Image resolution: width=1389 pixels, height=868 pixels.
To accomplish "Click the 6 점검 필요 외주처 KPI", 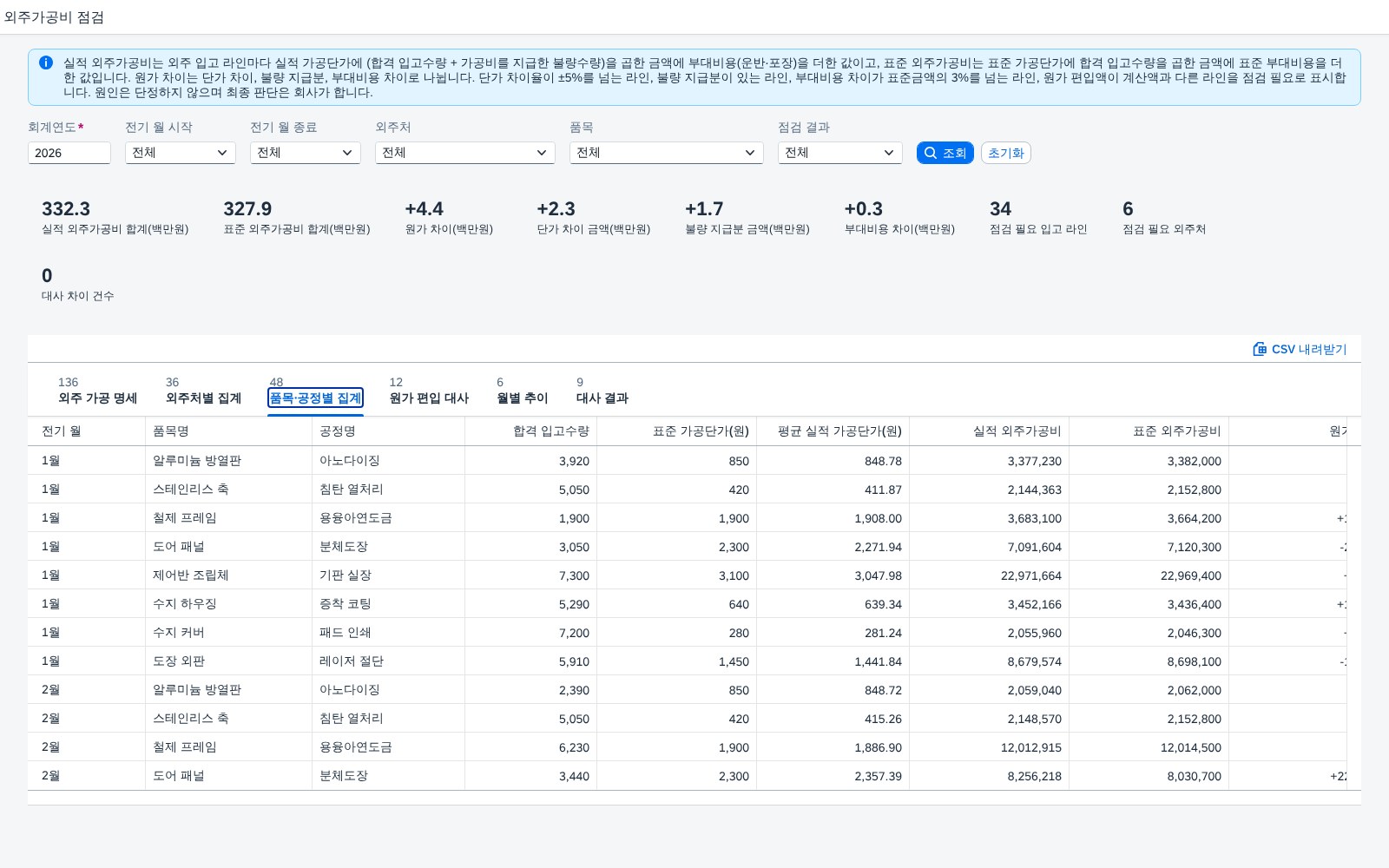I will pos(1164,217).
